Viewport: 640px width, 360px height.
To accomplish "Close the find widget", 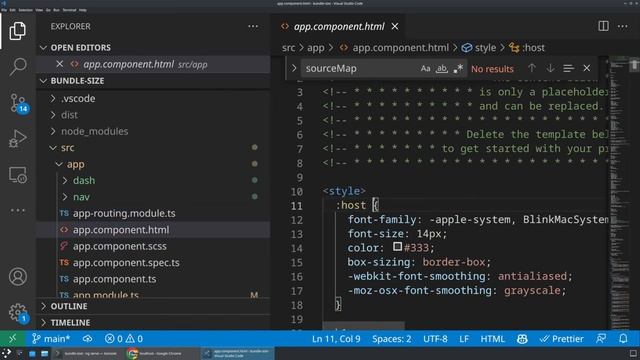I will click(x=587, y=68).
